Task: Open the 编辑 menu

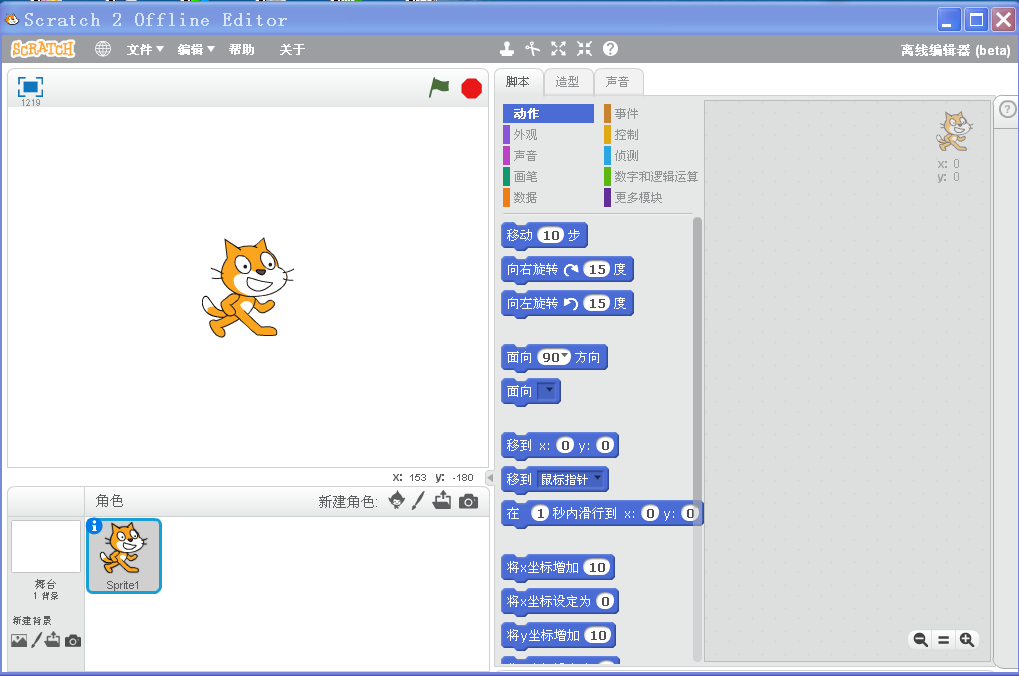Action: (196, 49)
